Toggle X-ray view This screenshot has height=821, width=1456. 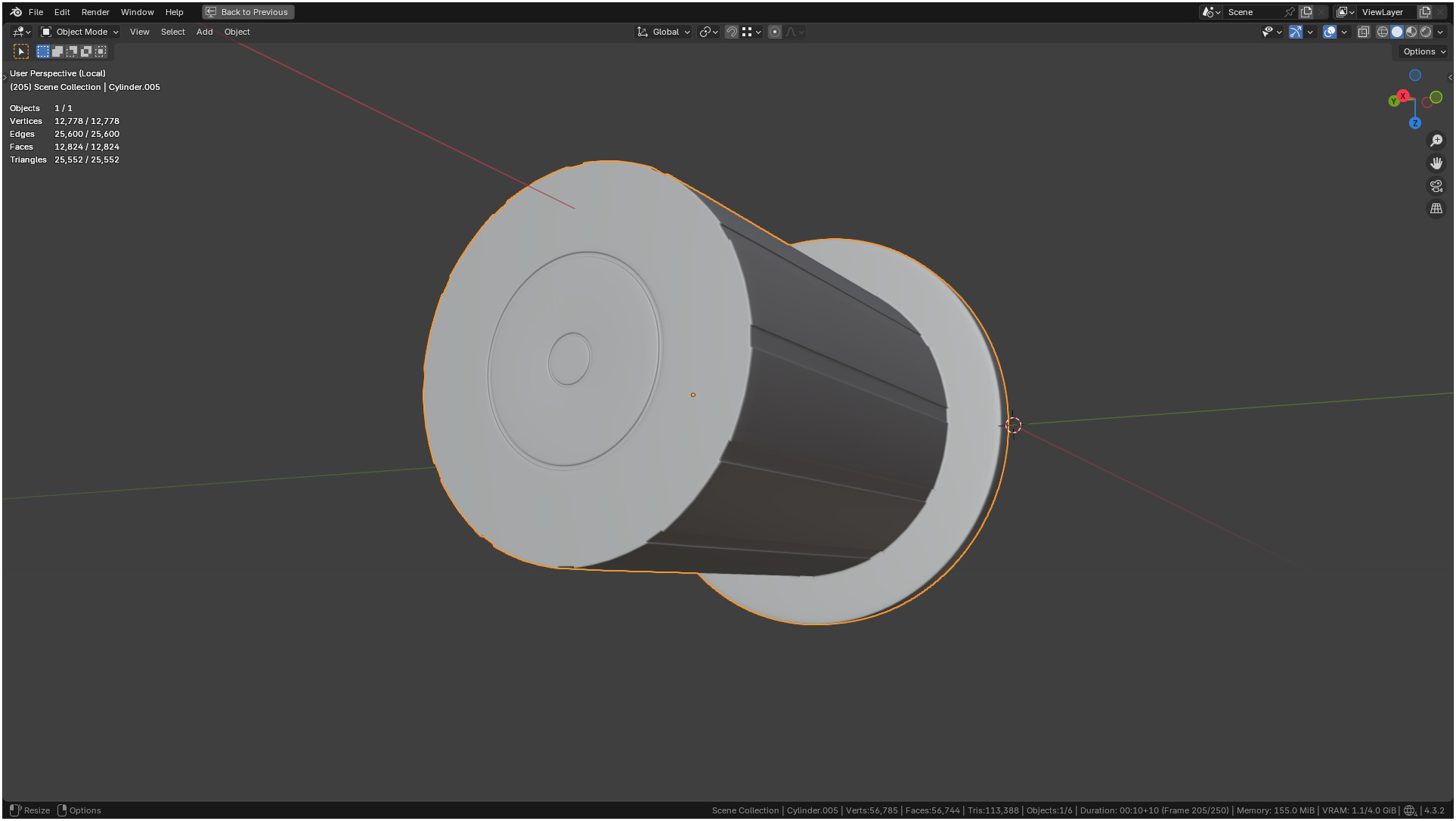(1364, 32)
